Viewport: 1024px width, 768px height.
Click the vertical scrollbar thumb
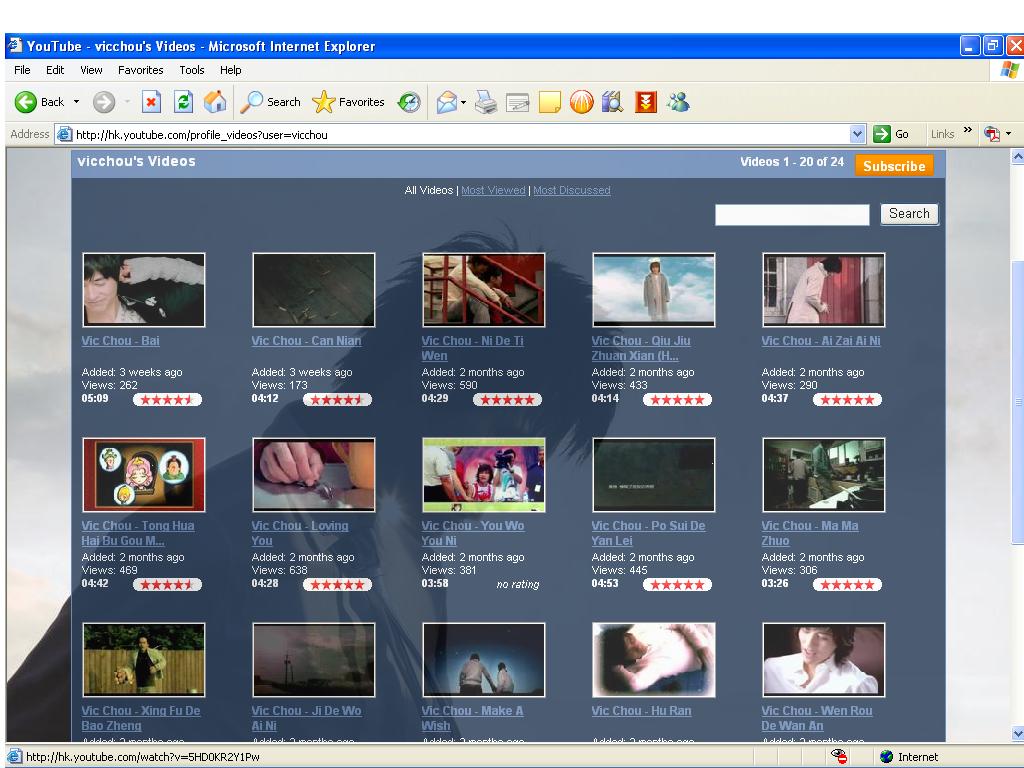[x=1017, y=402]
